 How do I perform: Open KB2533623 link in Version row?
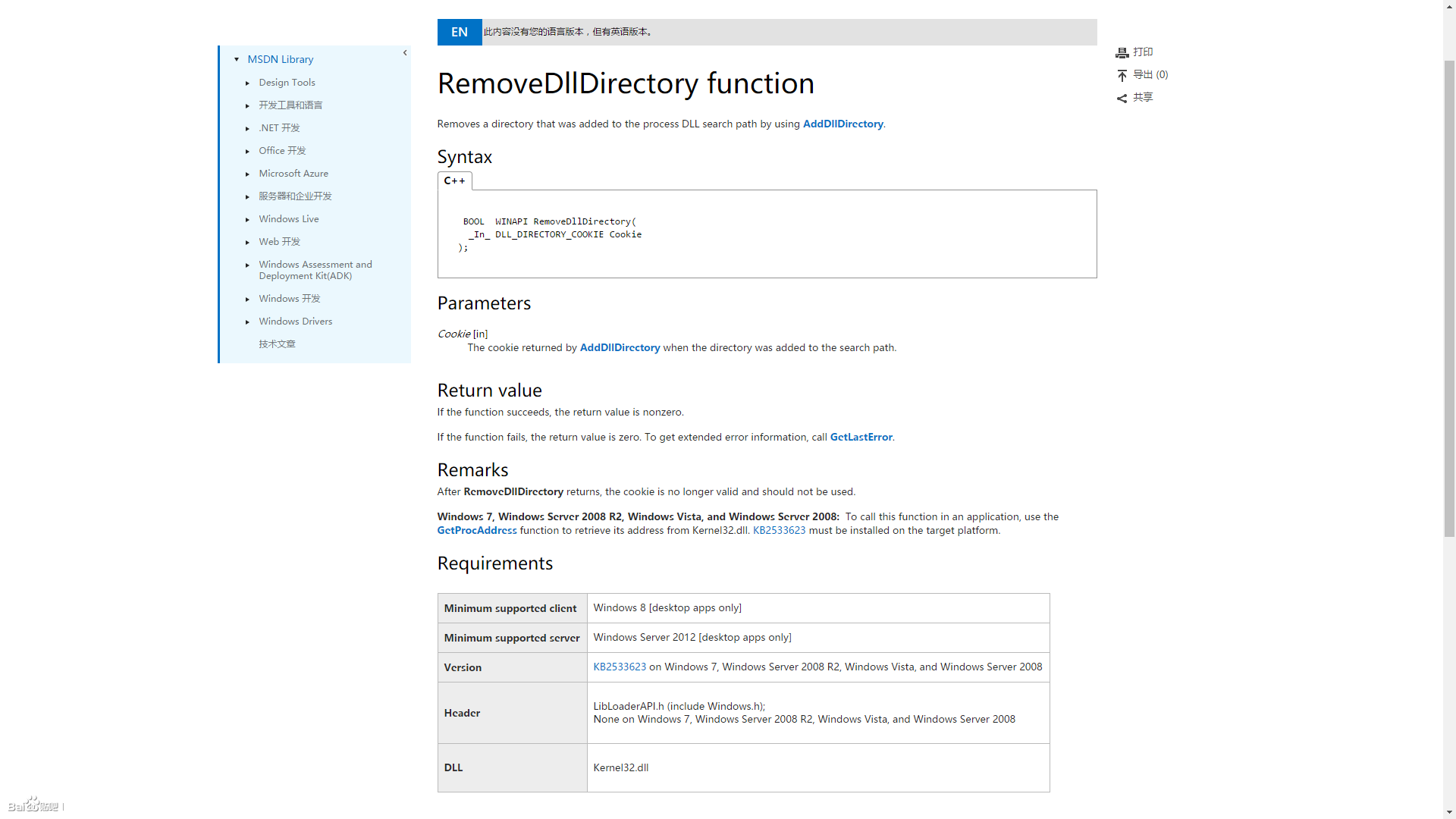coord(620,667)
